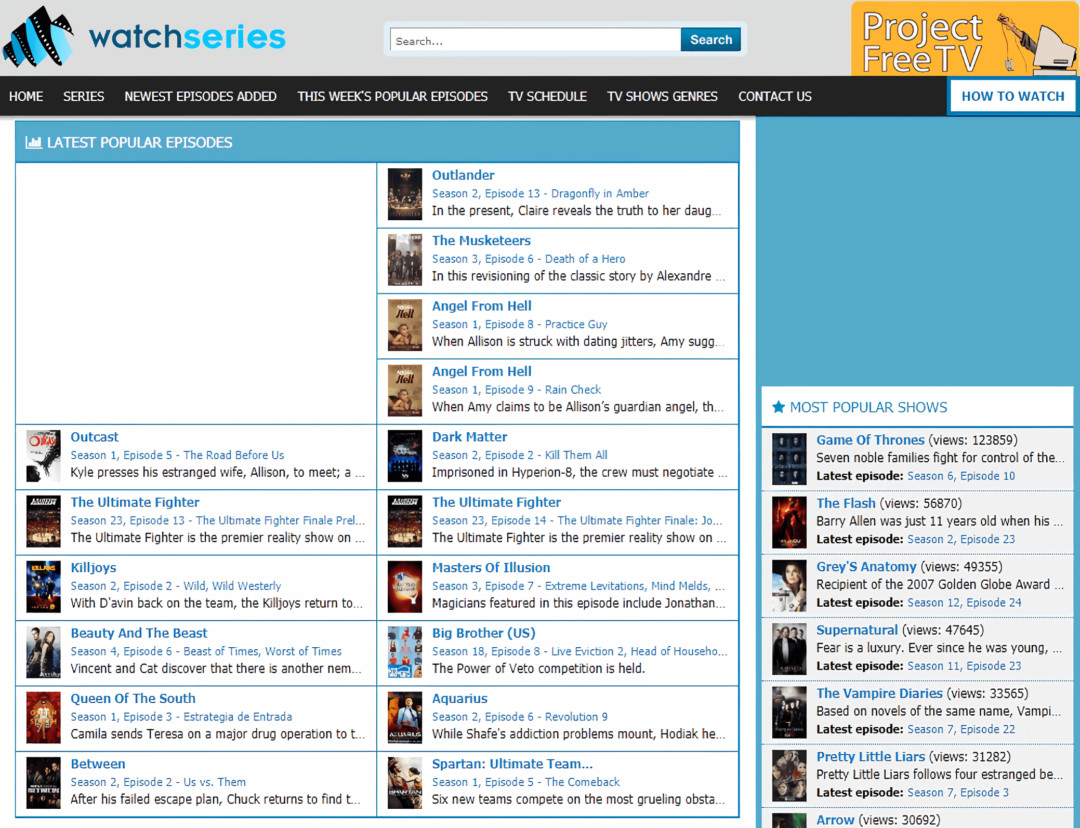
Task: Open the Between title link
Action: coord(98,764)
